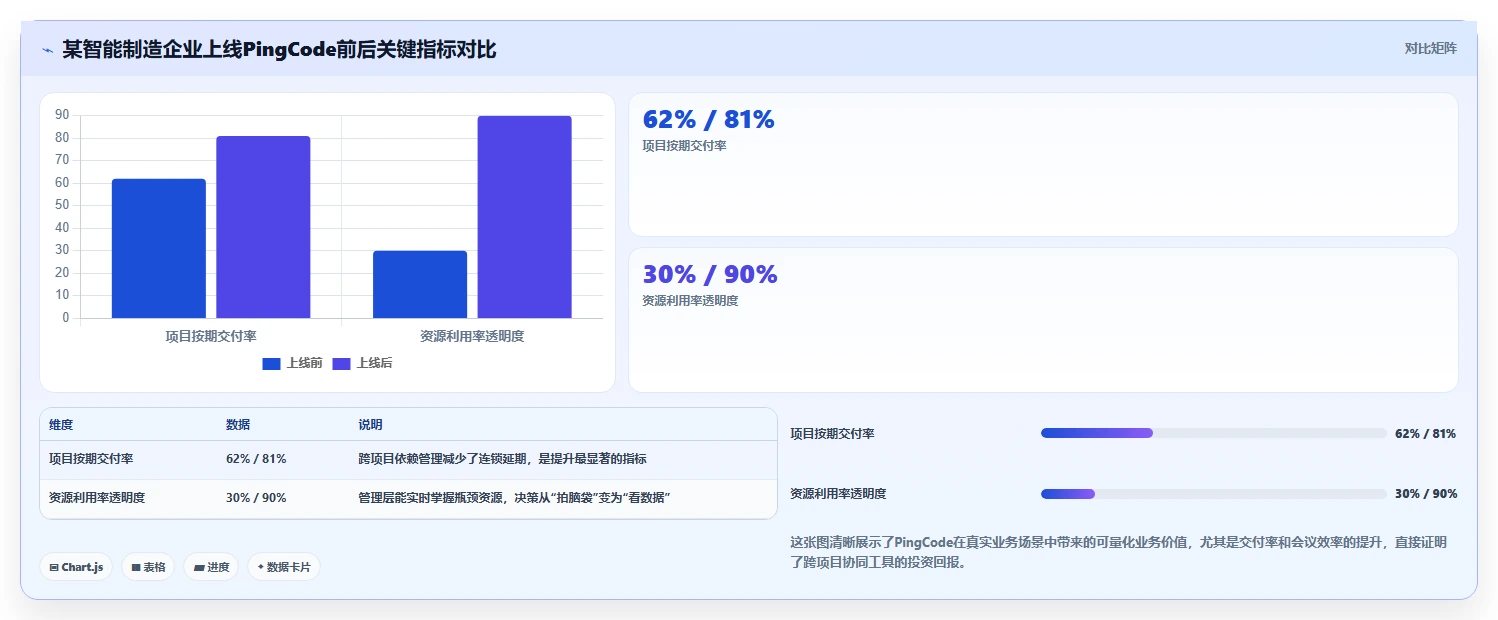This screenshot has width=1498, height=620.
Task: Click the 资源利用率透明度 x-axis label
Action: coord(472,336)
